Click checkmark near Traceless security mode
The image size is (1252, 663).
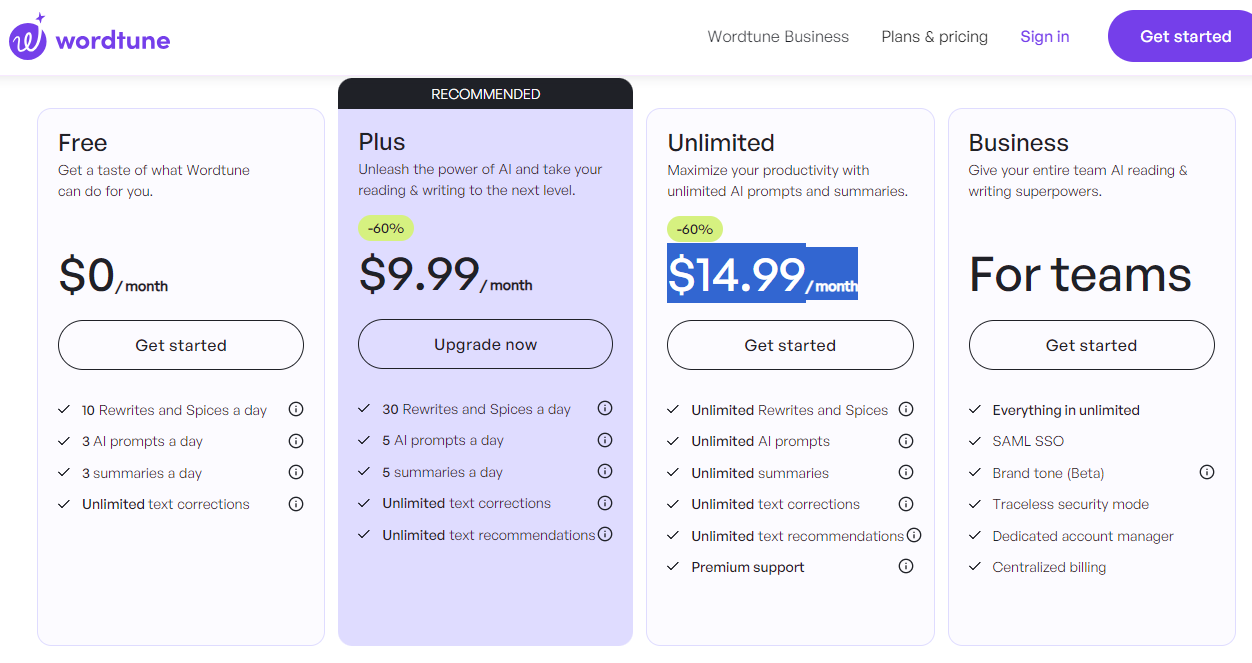973,503
